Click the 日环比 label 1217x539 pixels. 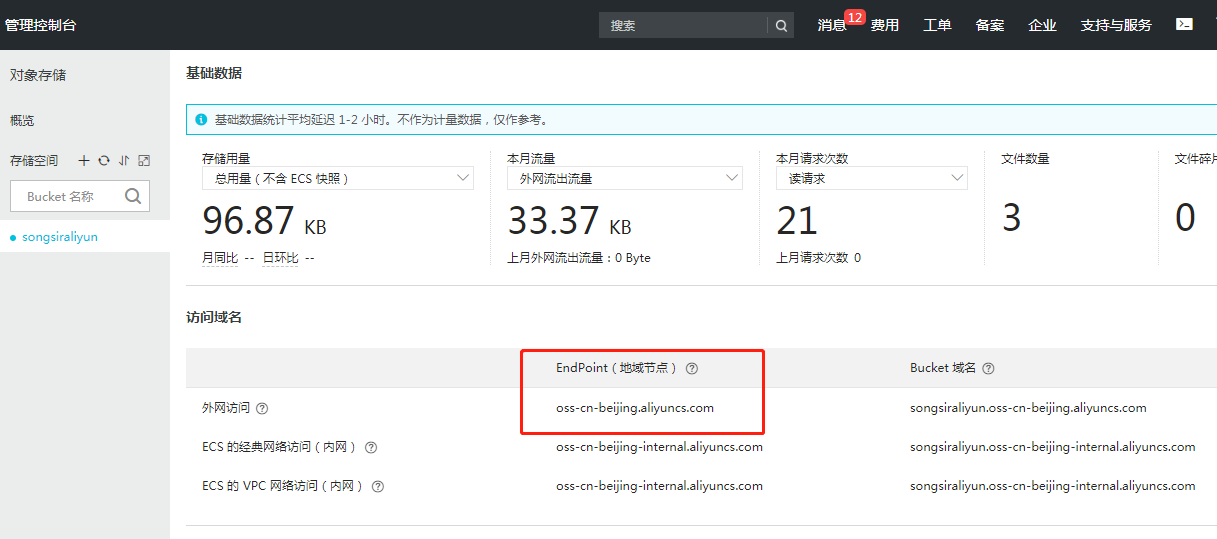tap(280, 257)
